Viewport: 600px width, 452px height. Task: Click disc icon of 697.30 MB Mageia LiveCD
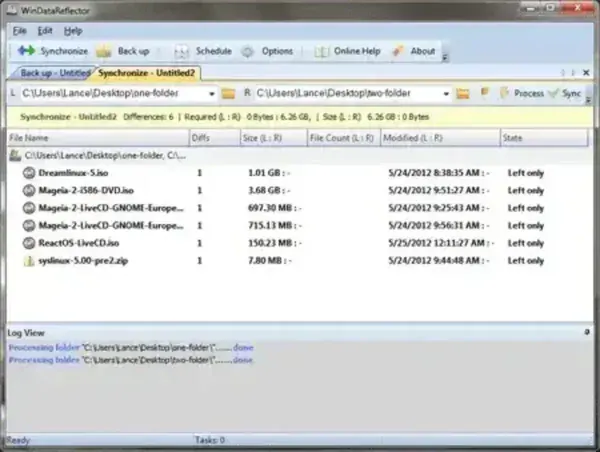point(29,208)
